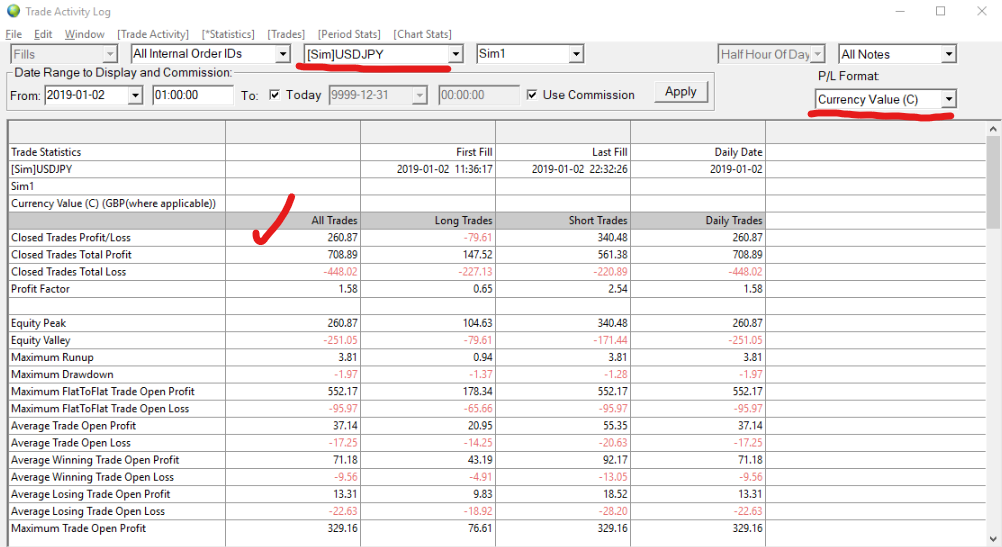
Task: Click the Maximum Runup row label
Action: coord(52,357)
